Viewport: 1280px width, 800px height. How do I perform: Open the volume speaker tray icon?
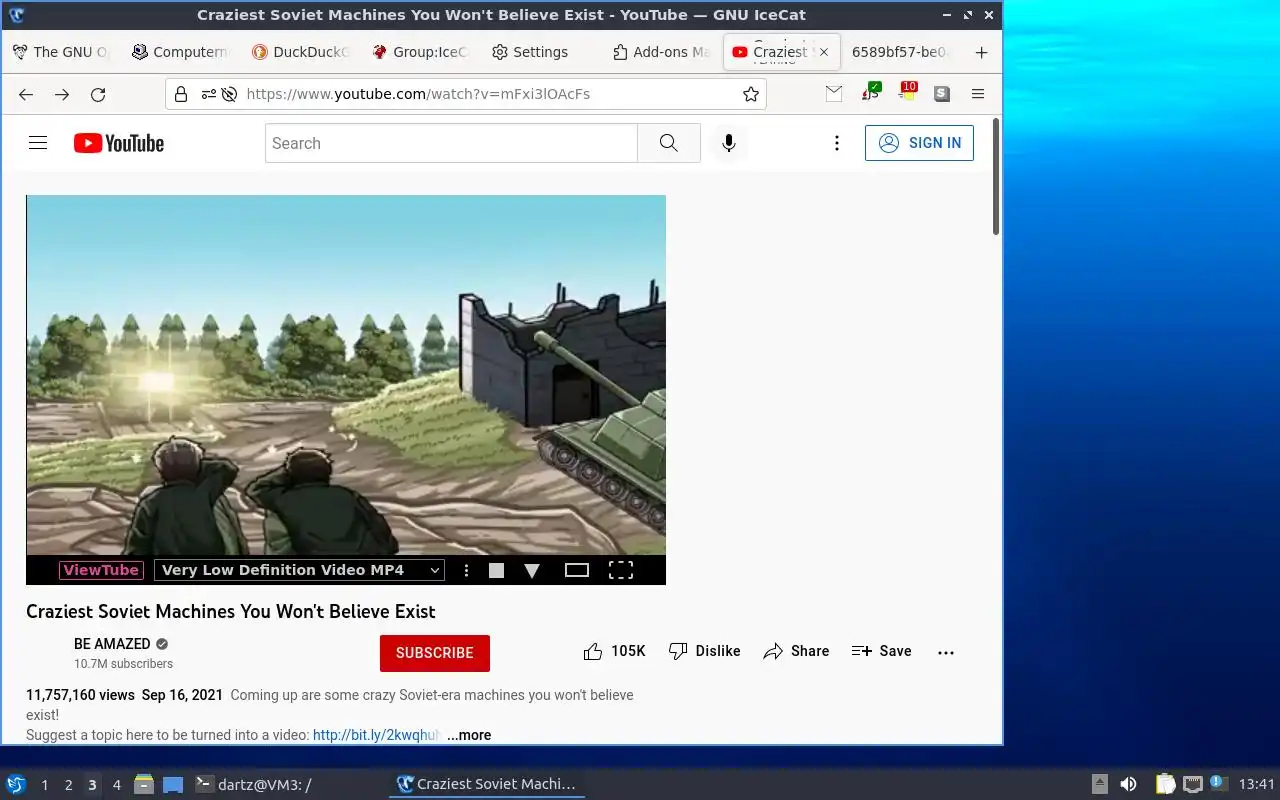[x=1128, y=784]
